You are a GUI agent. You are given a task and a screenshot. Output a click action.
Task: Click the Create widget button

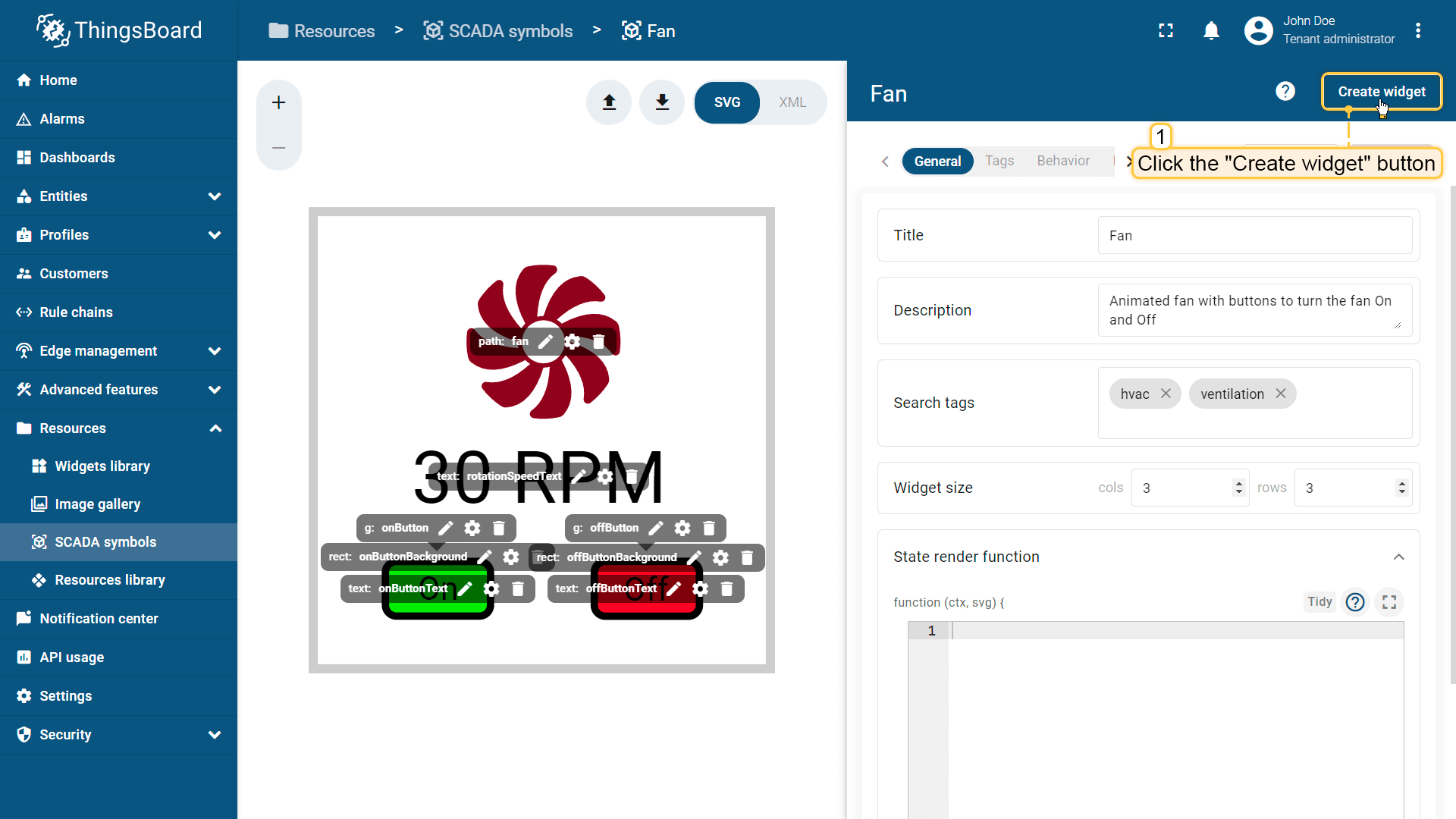(1381, 92)
